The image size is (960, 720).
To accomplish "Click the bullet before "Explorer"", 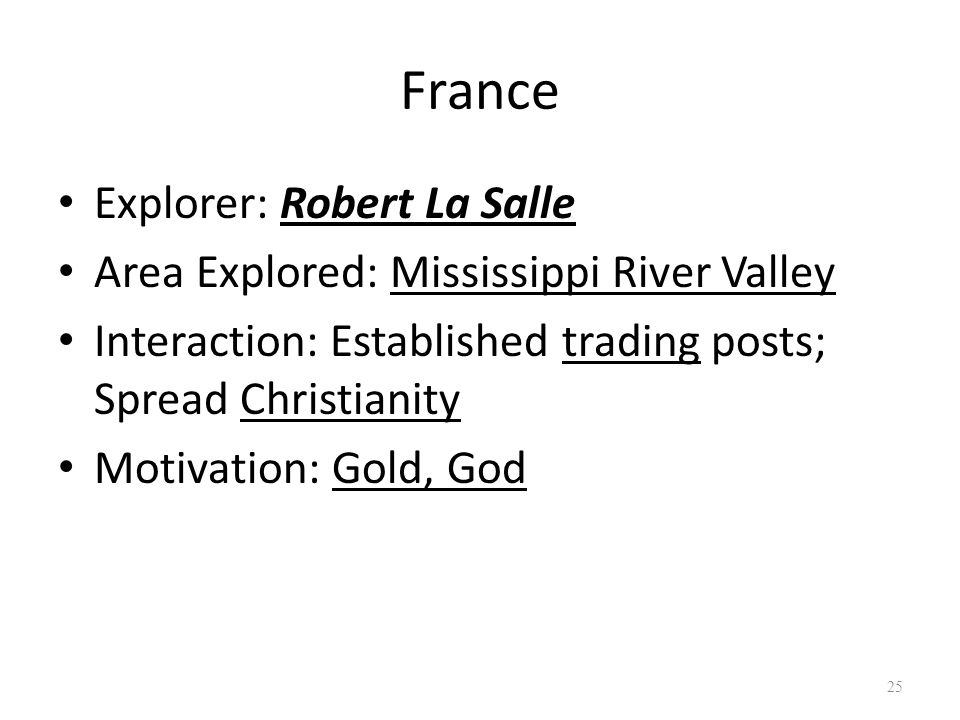I will [66, 201].
